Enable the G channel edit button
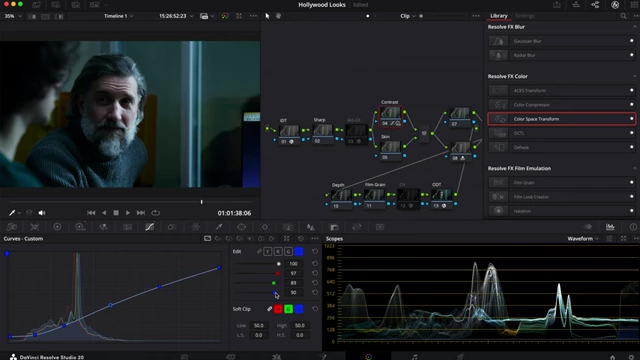 pyautogui.click(x=288, y=251)
